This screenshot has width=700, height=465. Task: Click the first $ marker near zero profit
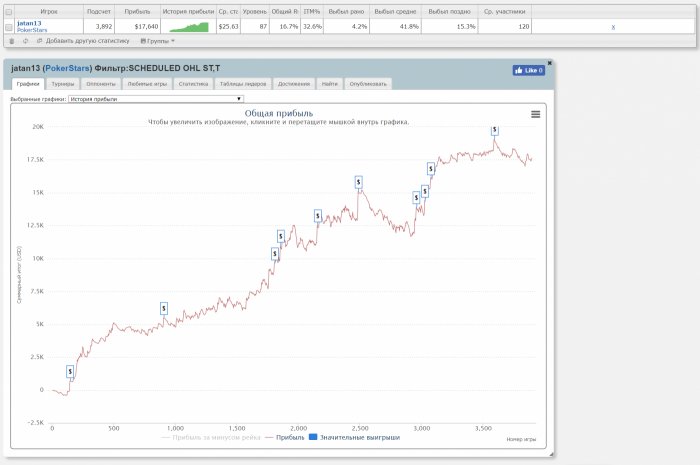[x=70, y=372]
